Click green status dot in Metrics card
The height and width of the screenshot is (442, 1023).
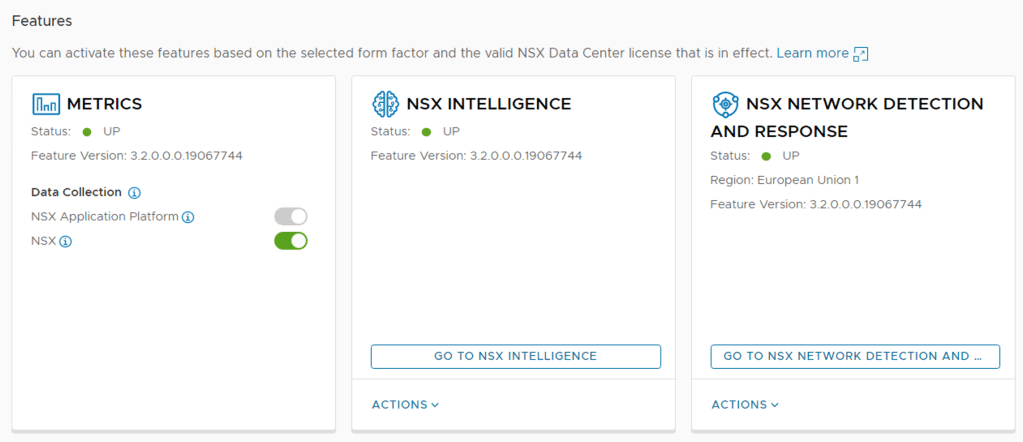click(87, 131)
